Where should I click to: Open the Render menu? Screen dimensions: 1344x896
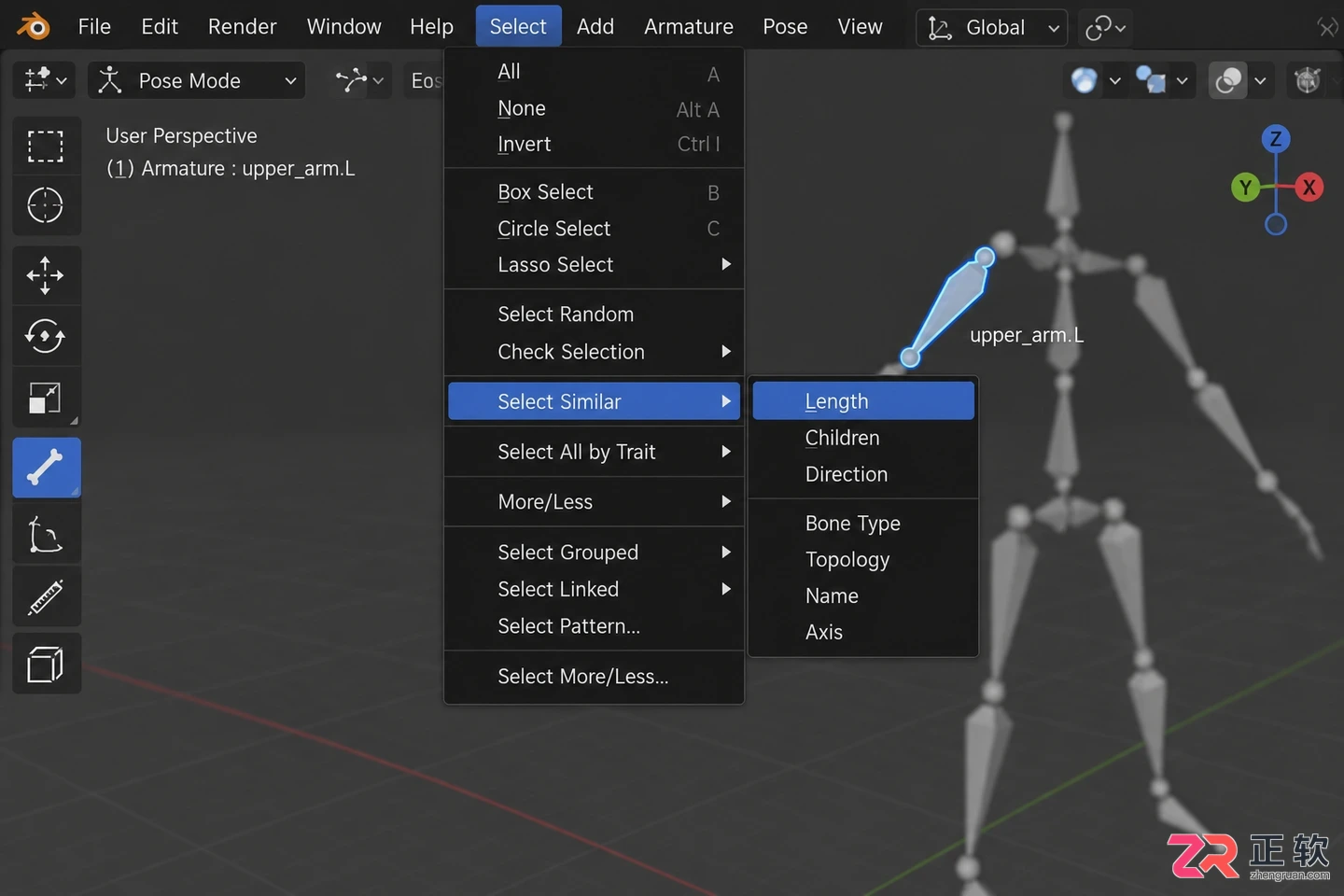click(243, 26)
